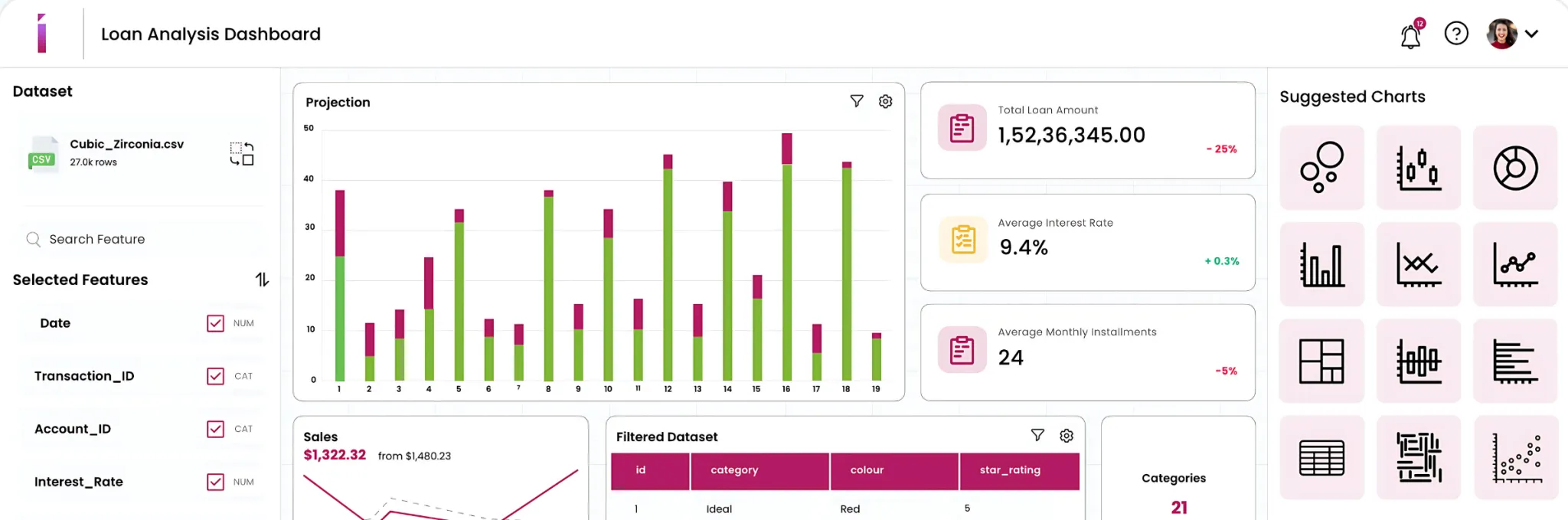Choose the candlestick chart suggestion

point(1418,167)
